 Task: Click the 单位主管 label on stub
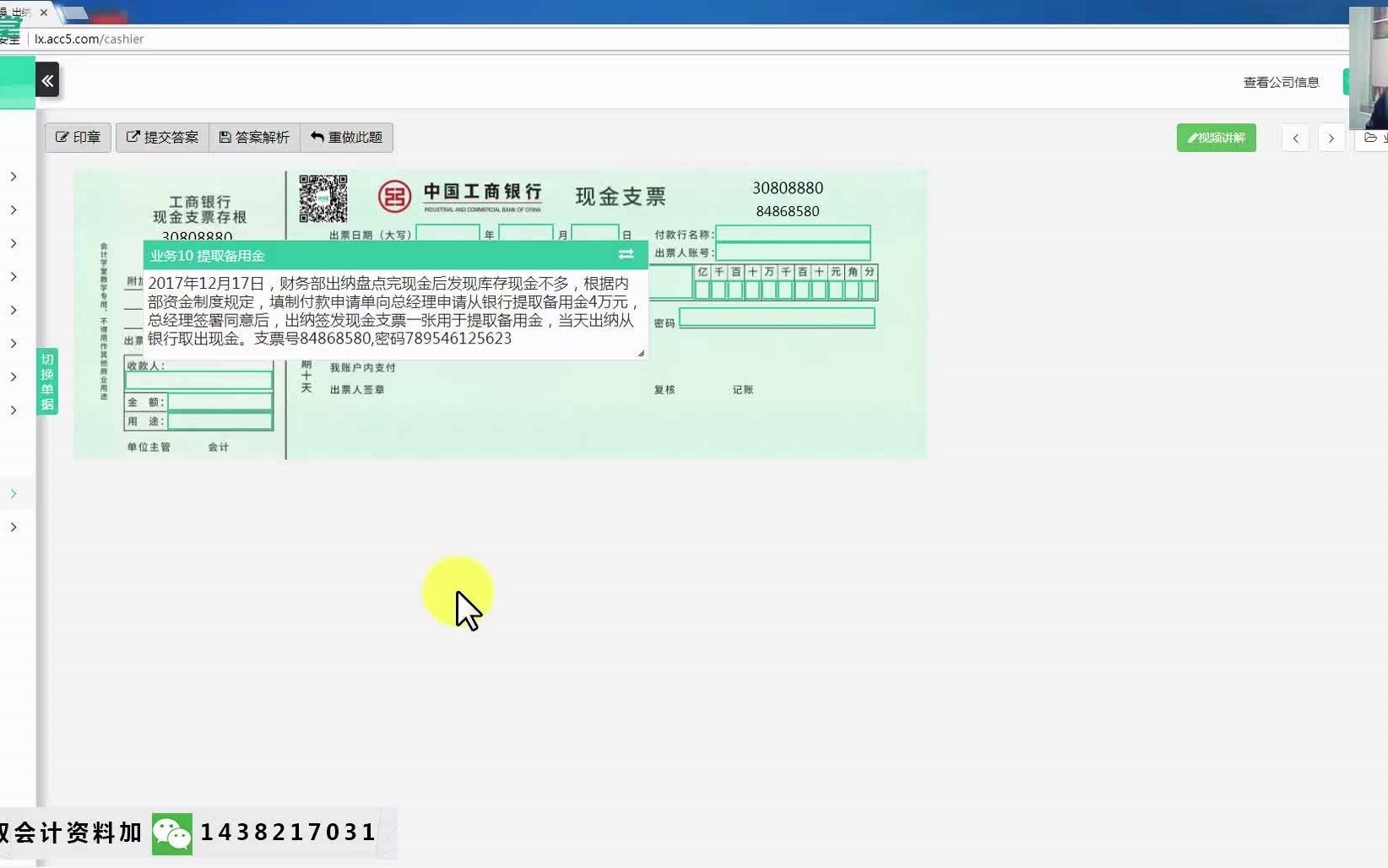149,447
